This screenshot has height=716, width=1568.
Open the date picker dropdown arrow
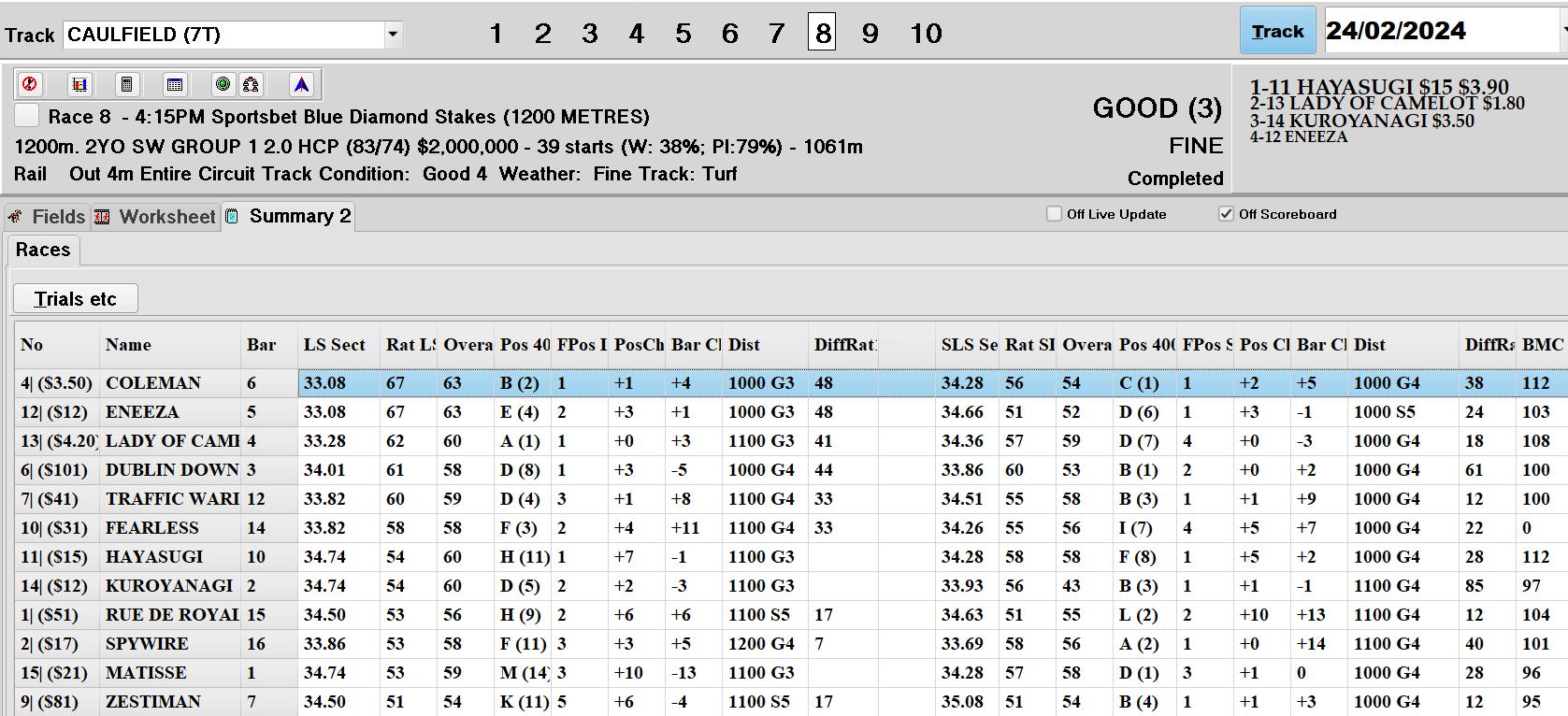pos(1563,31)
